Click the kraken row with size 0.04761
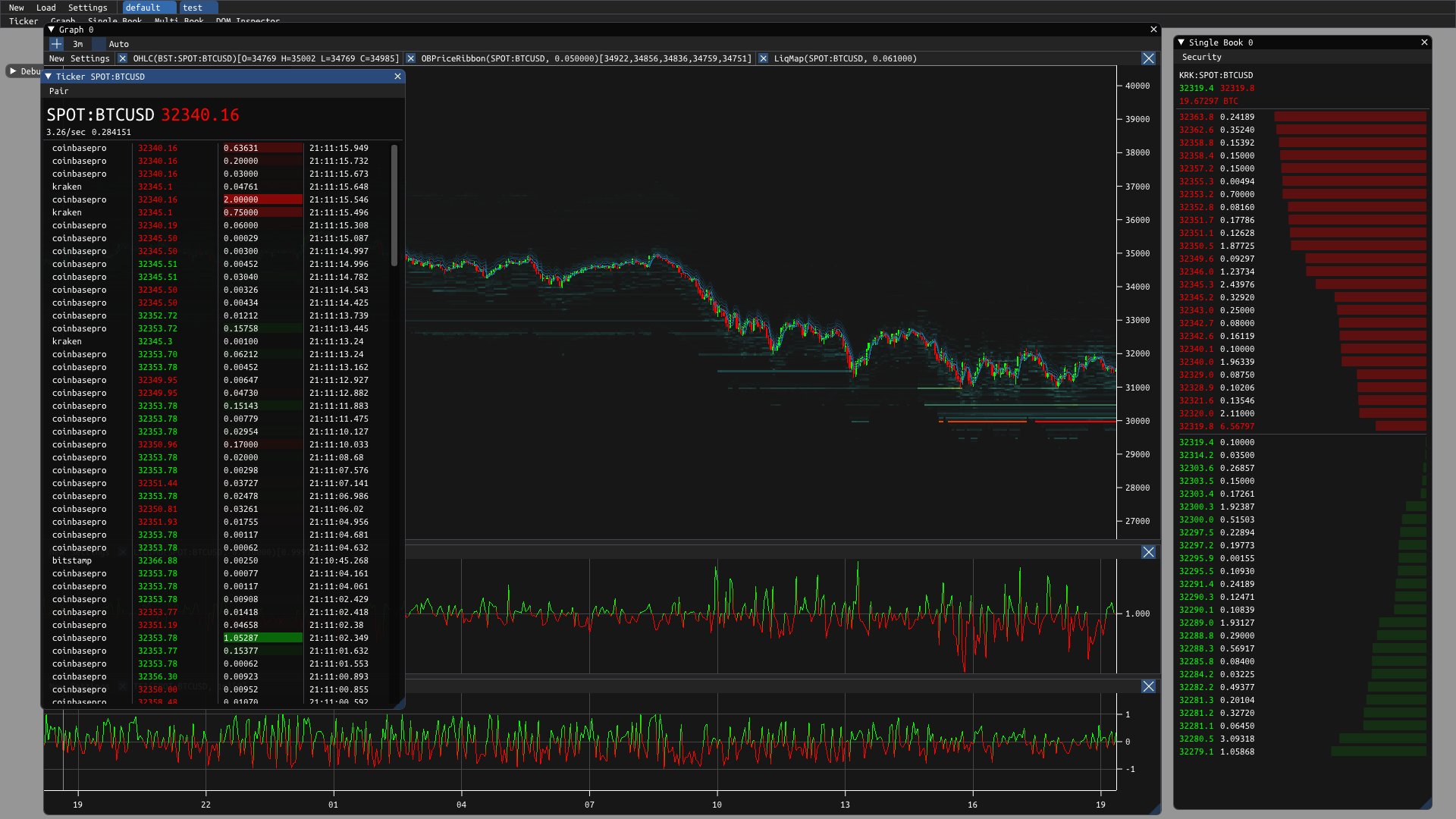1456x819 pixels. [x=220, y=187]
